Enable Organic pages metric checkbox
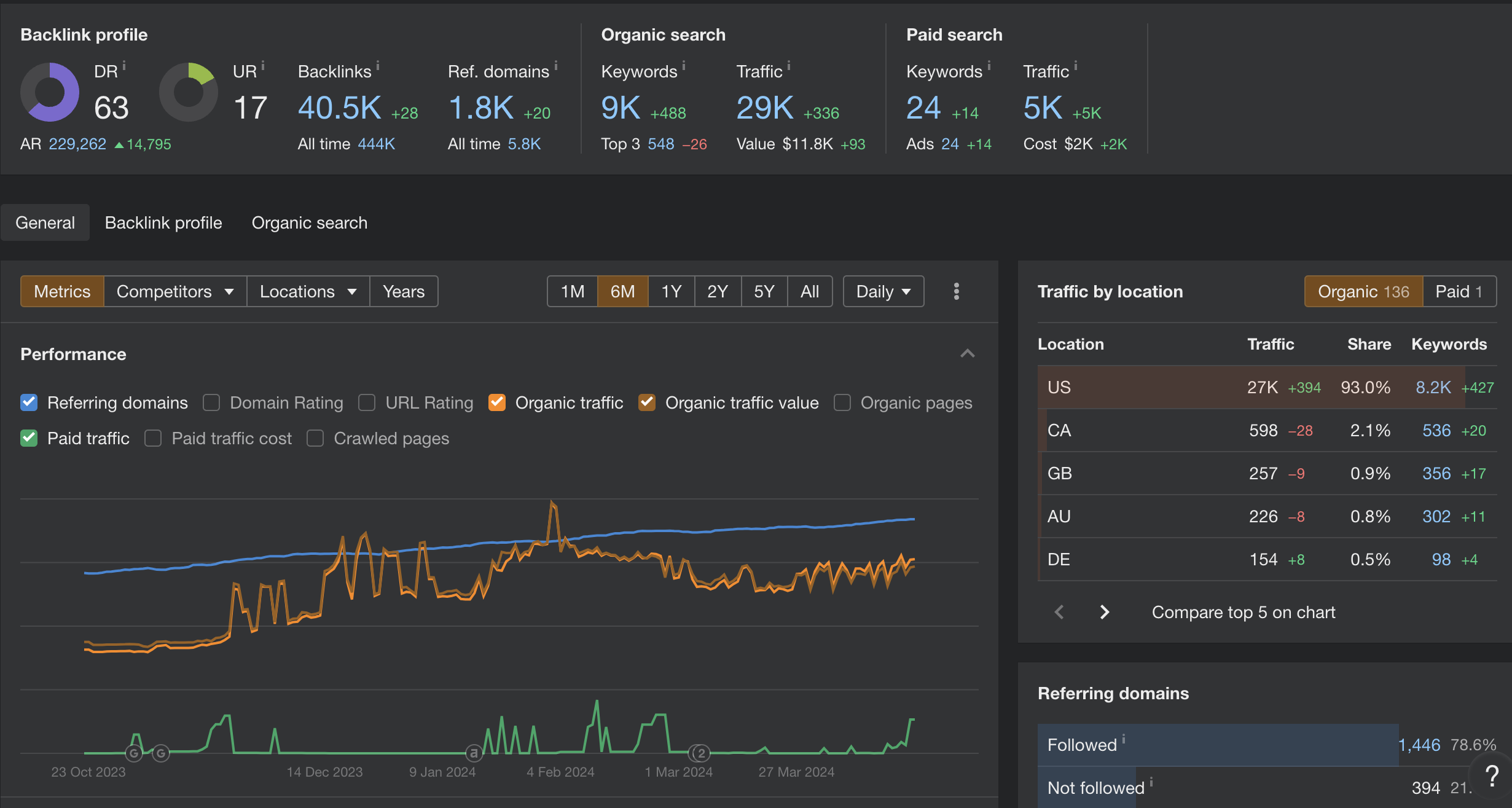 pos(842,402)
